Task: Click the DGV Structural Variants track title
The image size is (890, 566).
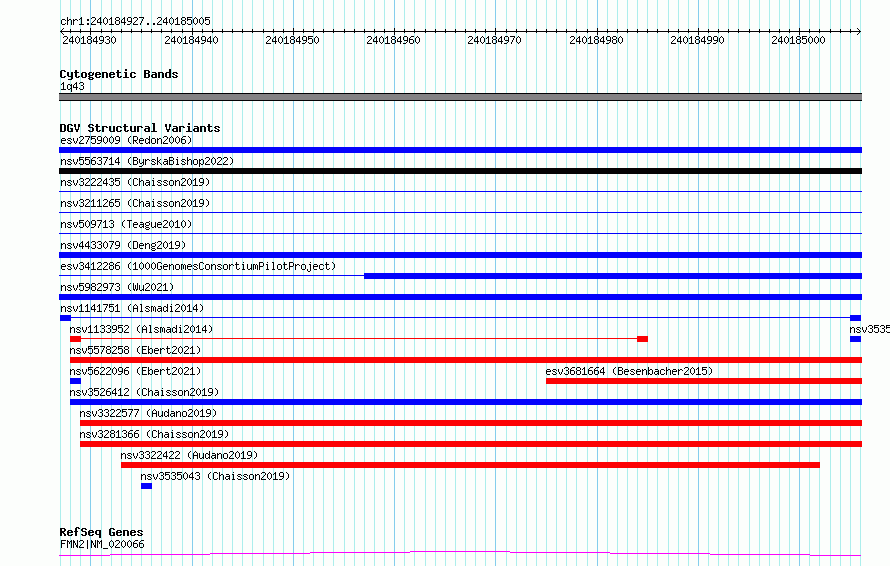Action: (140, 128)
